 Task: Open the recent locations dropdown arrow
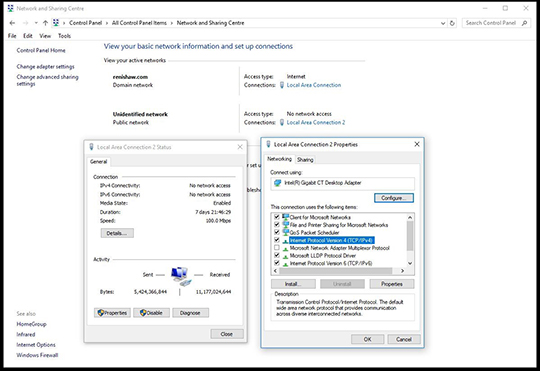[36, 23]
